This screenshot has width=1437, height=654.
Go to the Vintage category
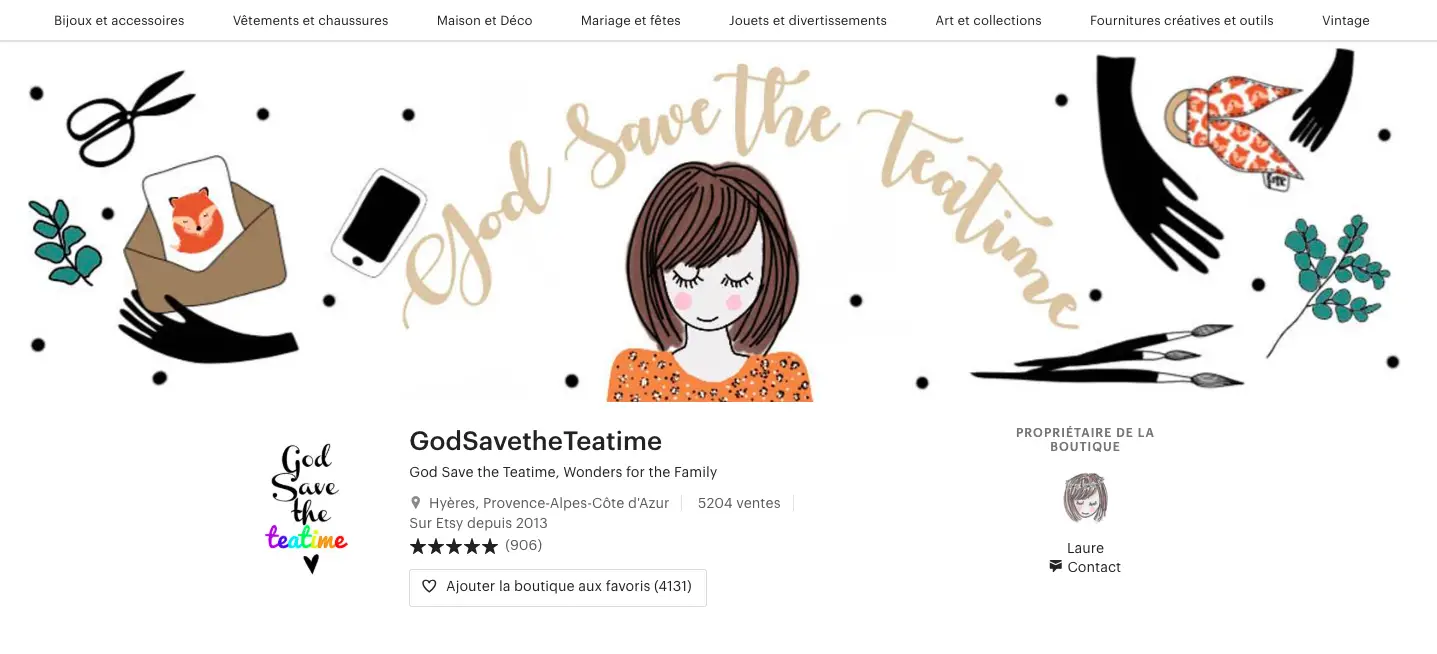tap(1345, 20)
